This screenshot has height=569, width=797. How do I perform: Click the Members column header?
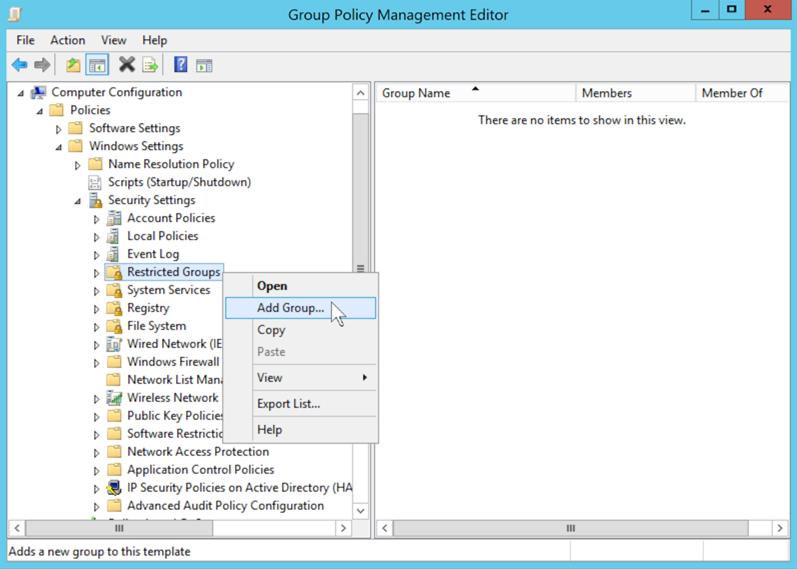(606, 93)
